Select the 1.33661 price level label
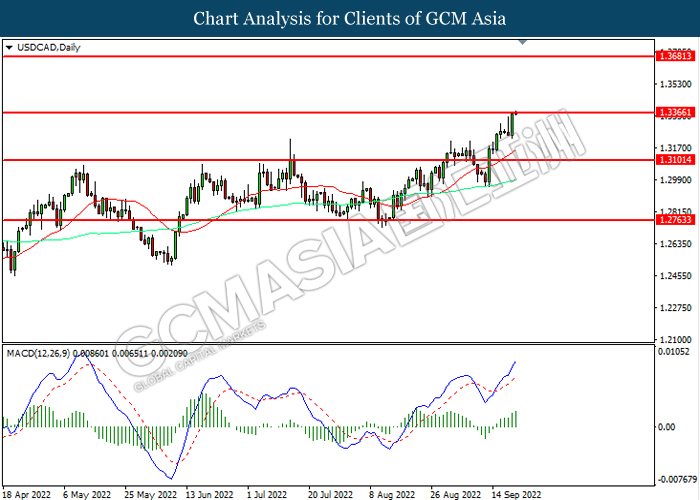Image resolution: width=700 pixels, height=500 pixels. click(x=675, y=112)
